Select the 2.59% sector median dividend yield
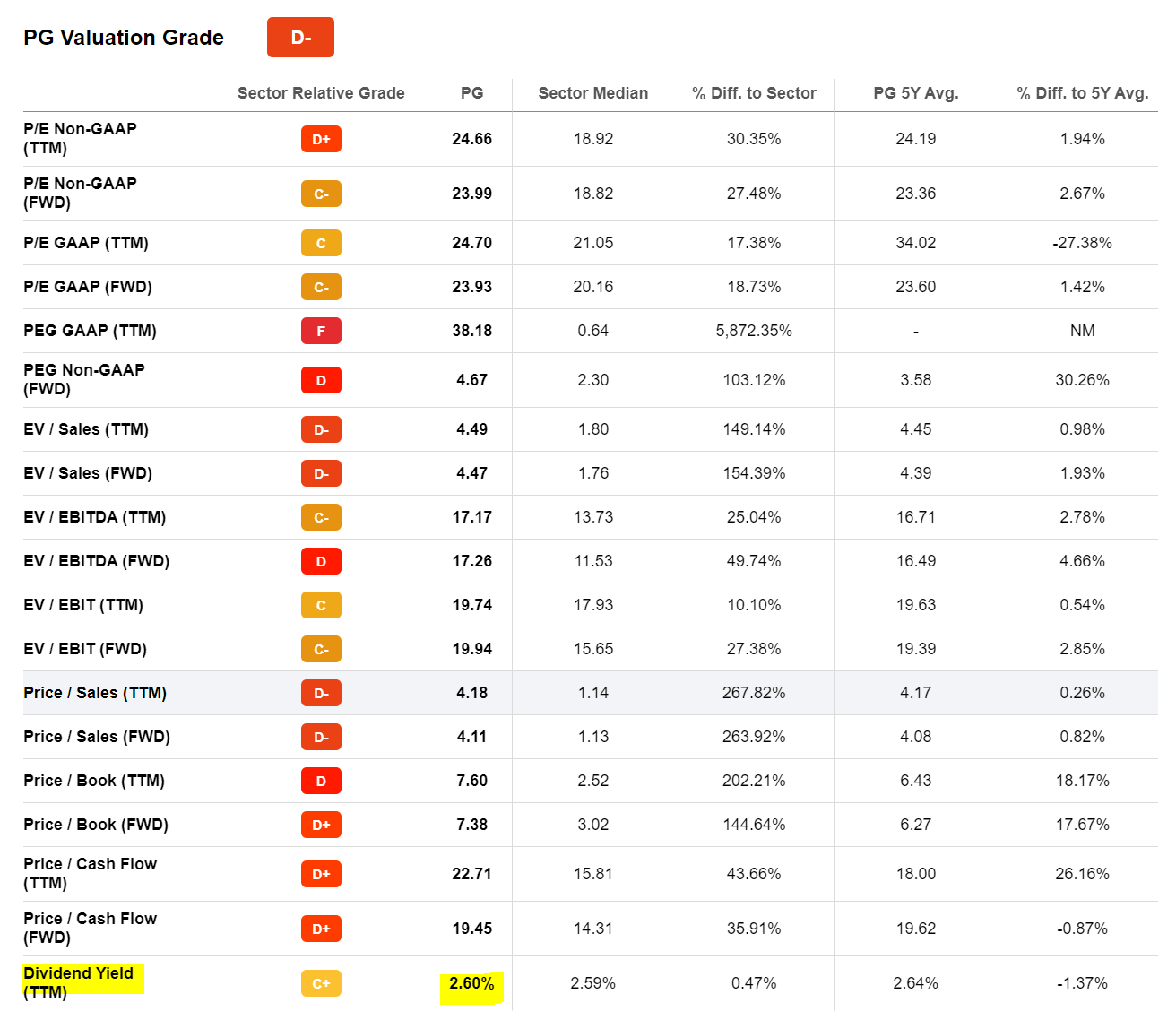Viewport: 1176px width, 1020px height. (x=593, y=983)
